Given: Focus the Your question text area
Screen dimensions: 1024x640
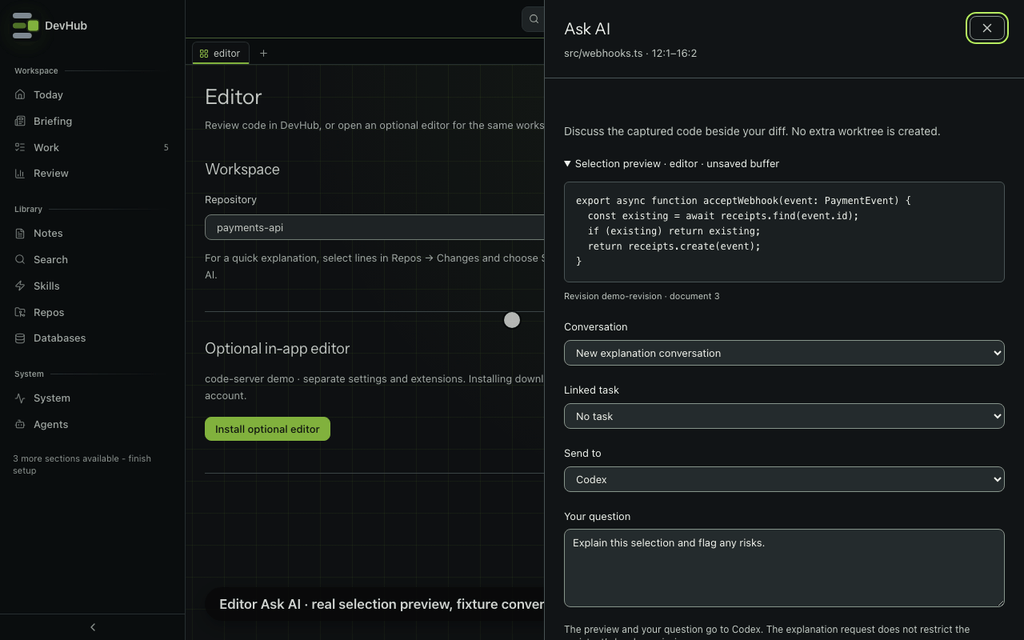Looking at the screenshot, I should click(784, 568).
